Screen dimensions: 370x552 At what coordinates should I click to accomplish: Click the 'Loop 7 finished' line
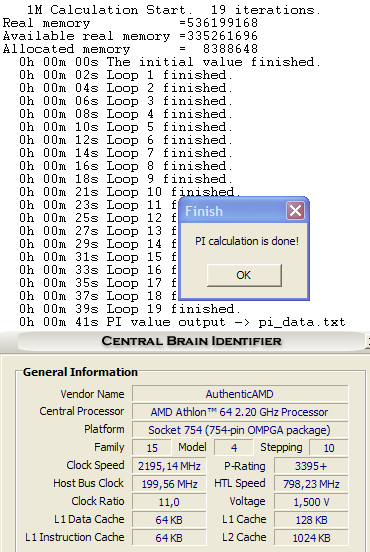[x=126, y=153]
